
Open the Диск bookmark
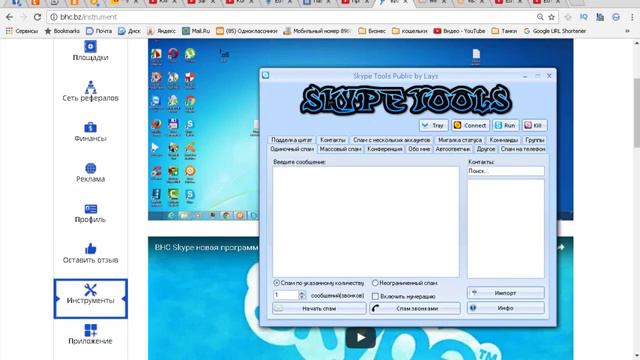pyautogui.click(x=129, y=31)
